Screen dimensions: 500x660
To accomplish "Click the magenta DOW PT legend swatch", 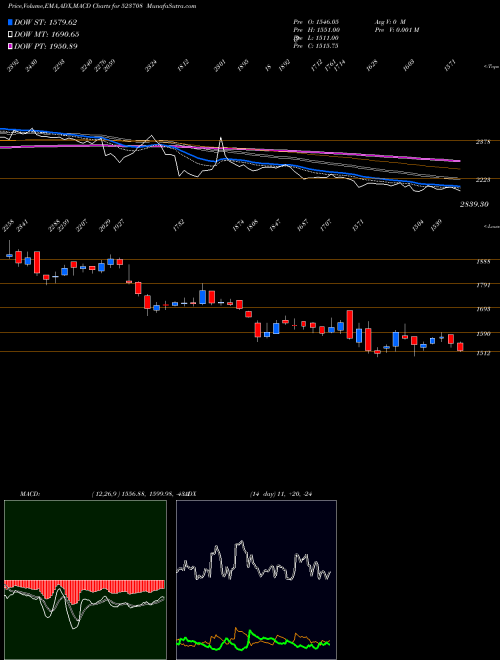I will pyautogui.click(x=10, y=46).
